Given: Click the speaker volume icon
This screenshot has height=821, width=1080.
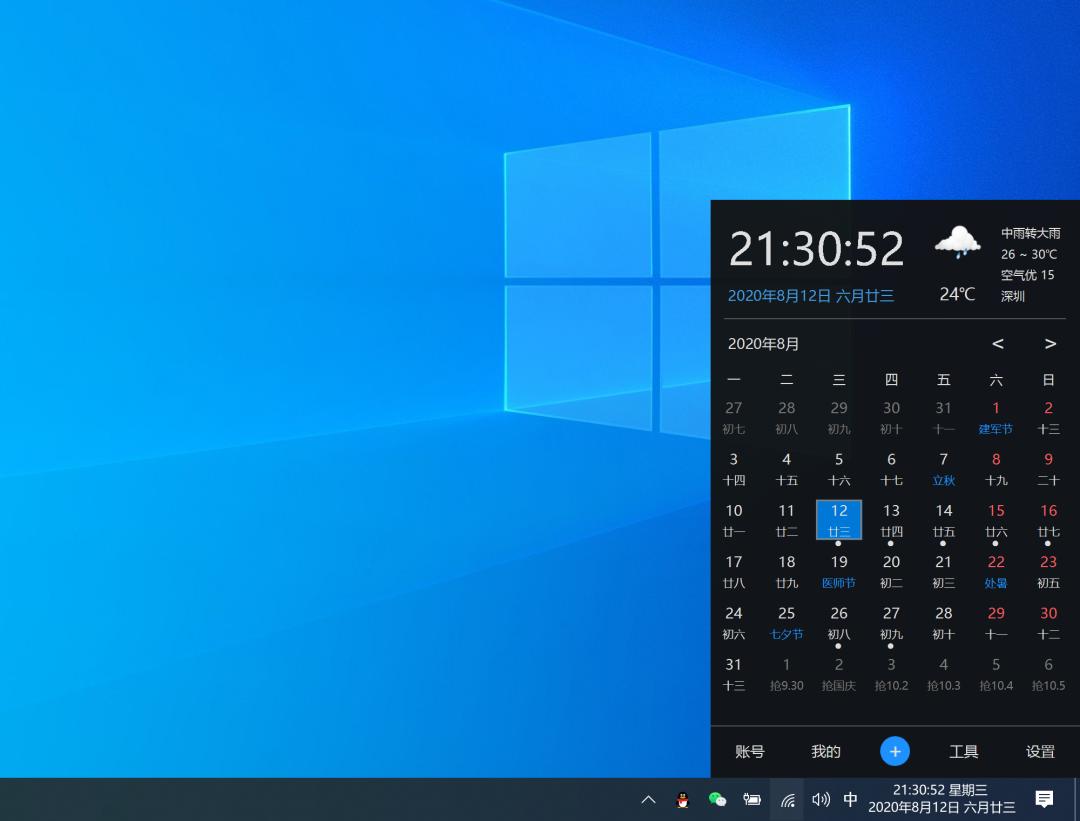Looking at the screenshot, I should (820, 800).
